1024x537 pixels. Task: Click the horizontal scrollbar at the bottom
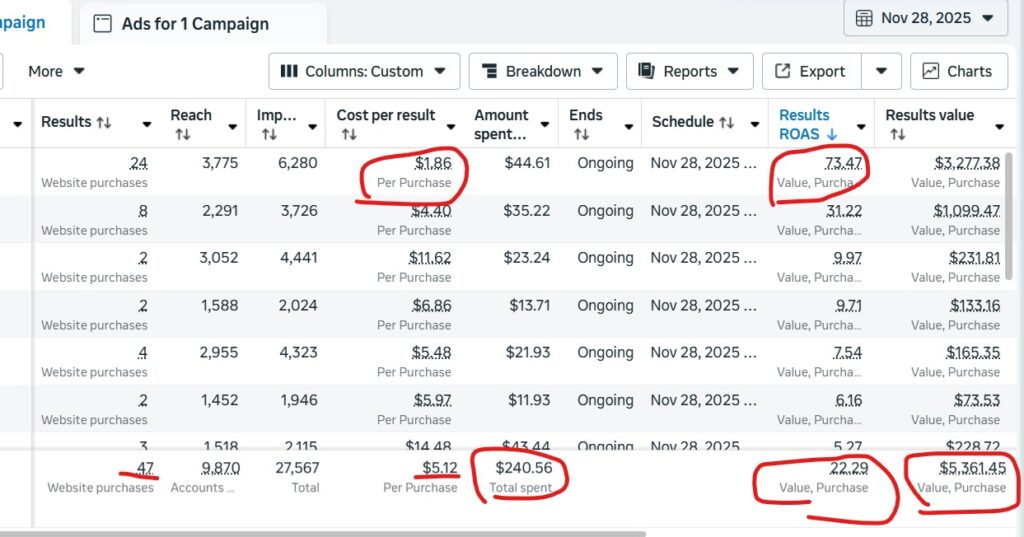click(x=400, y=532)
